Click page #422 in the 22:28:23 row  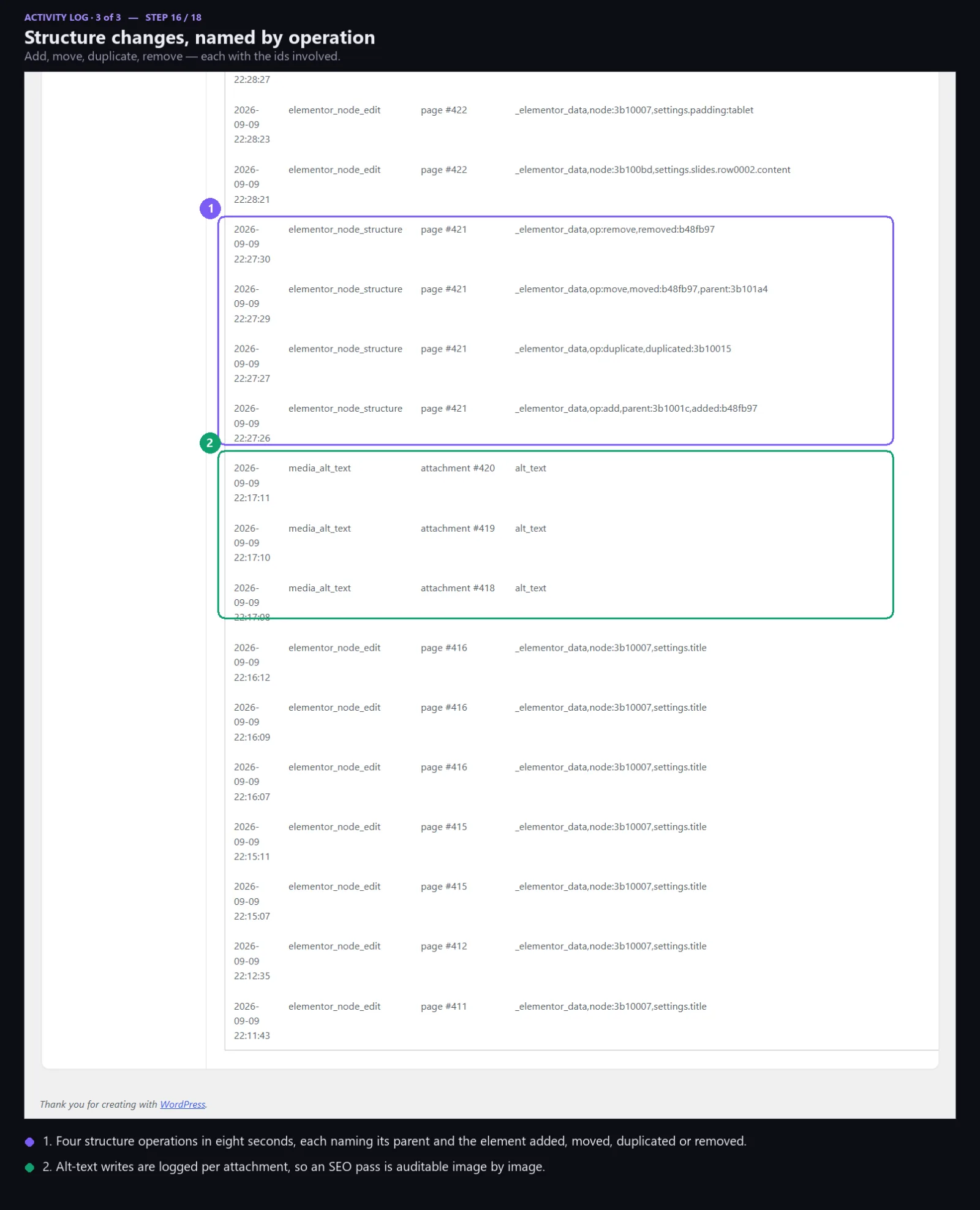[x=443, y=110]
